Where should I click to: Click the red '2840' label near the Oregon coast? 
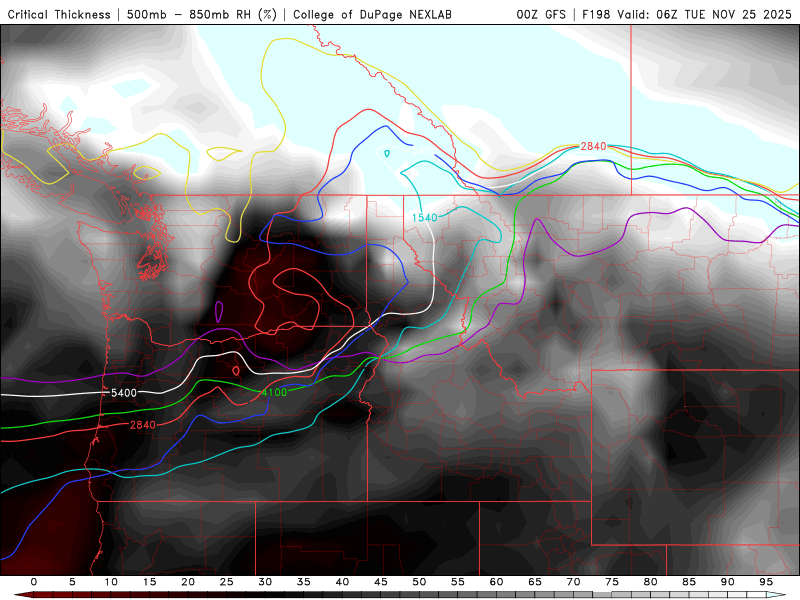point(142,425)
